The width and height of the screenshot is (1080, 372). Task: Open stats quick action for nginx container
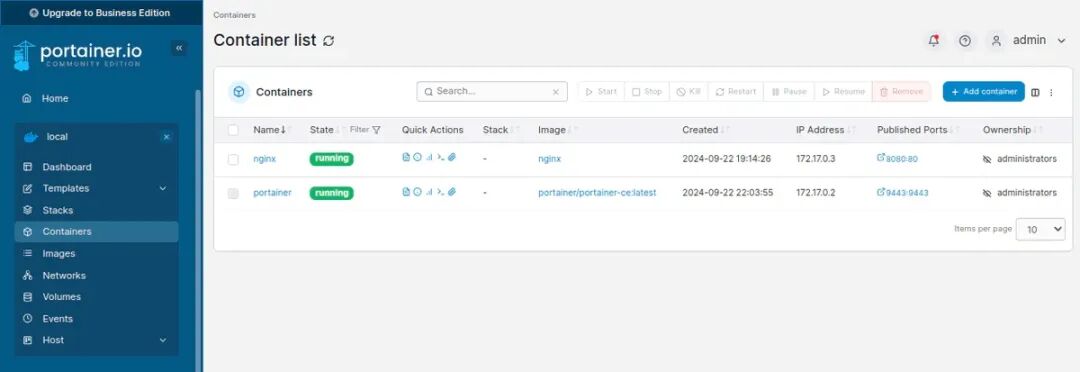[428, 157]
